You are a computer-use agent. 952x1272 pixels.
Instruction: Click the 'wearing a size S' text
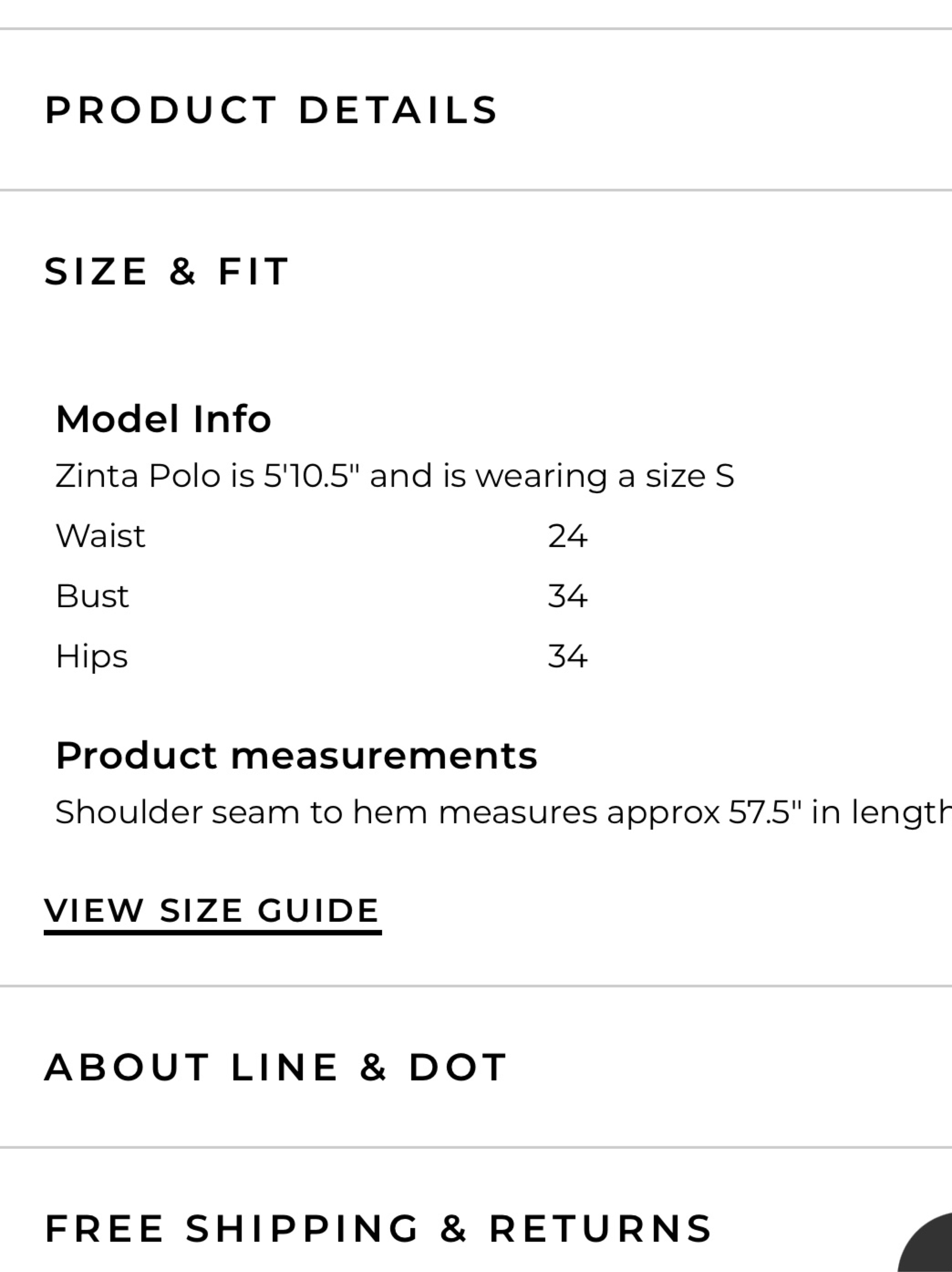(x=604, y=476)
